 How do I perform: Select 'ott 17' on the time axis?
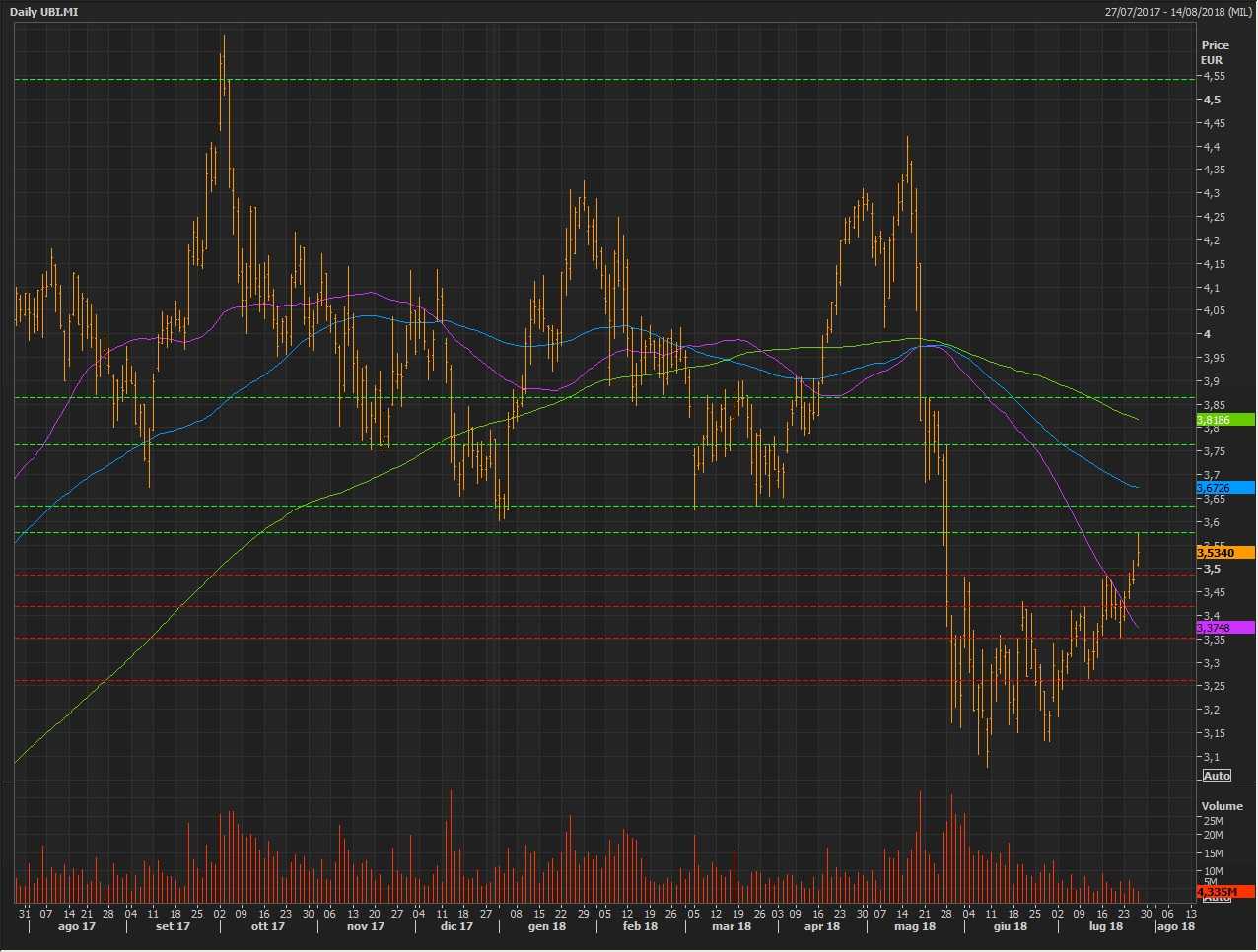tap(267, 927)
